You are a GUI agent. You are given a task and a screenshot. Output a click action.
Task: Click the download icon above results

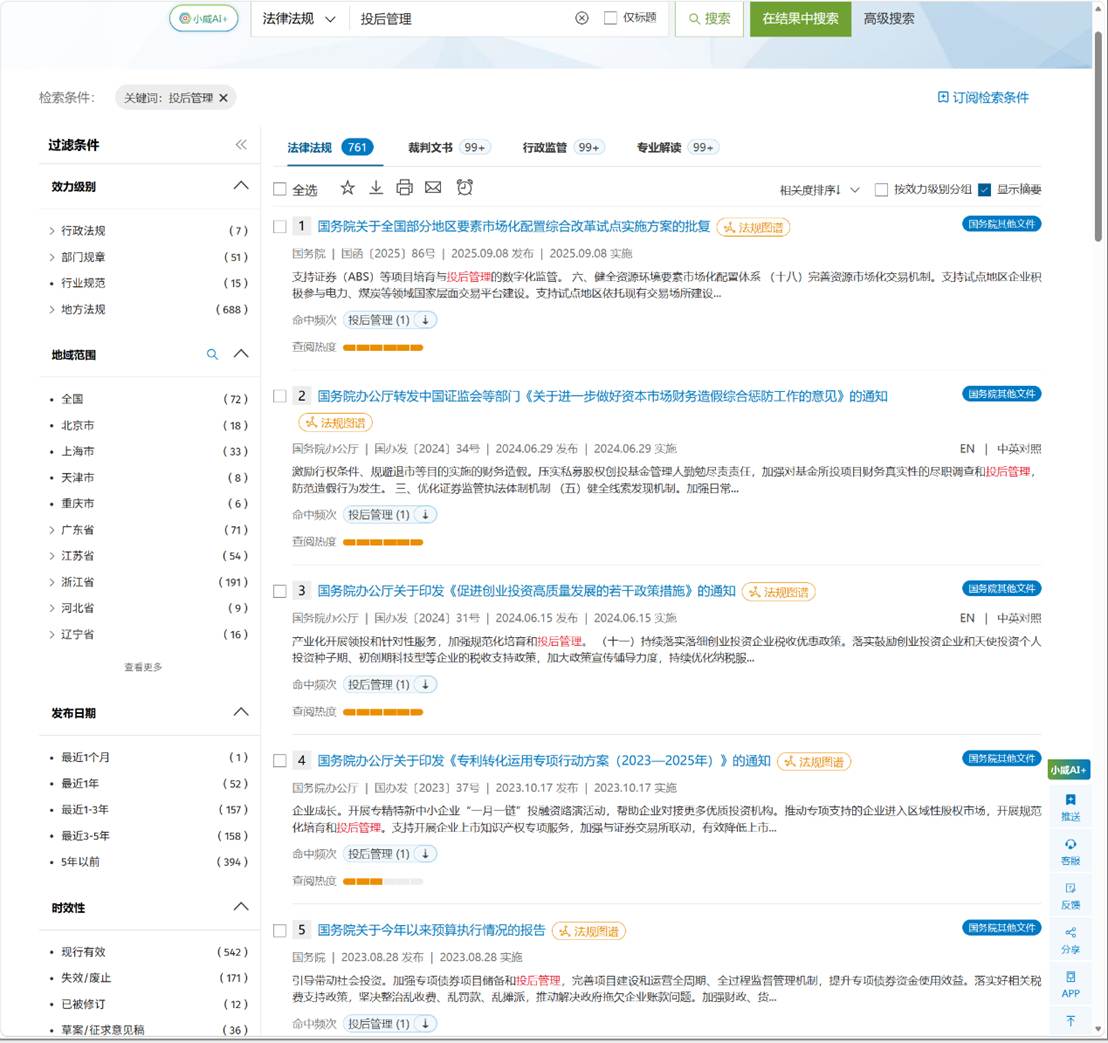point(376,188)
